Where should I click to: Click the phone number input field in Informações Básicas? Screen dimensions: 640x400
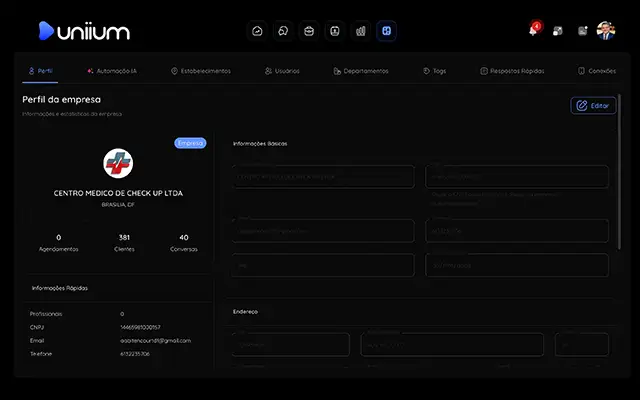point(517,231)
